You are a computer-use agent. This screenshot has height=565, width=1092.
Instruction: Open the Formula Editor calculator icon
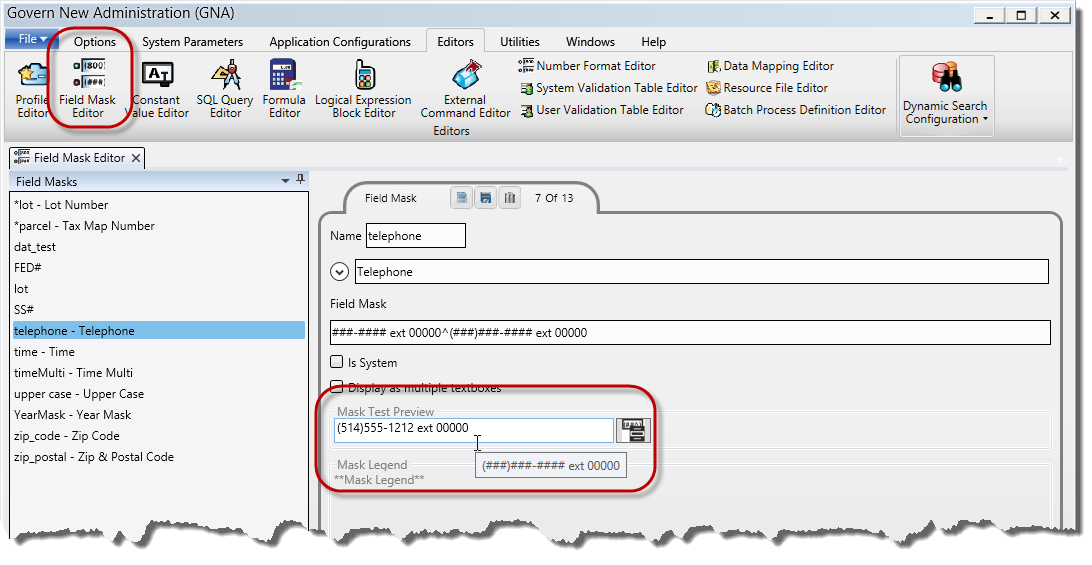(x=284, y=88)
